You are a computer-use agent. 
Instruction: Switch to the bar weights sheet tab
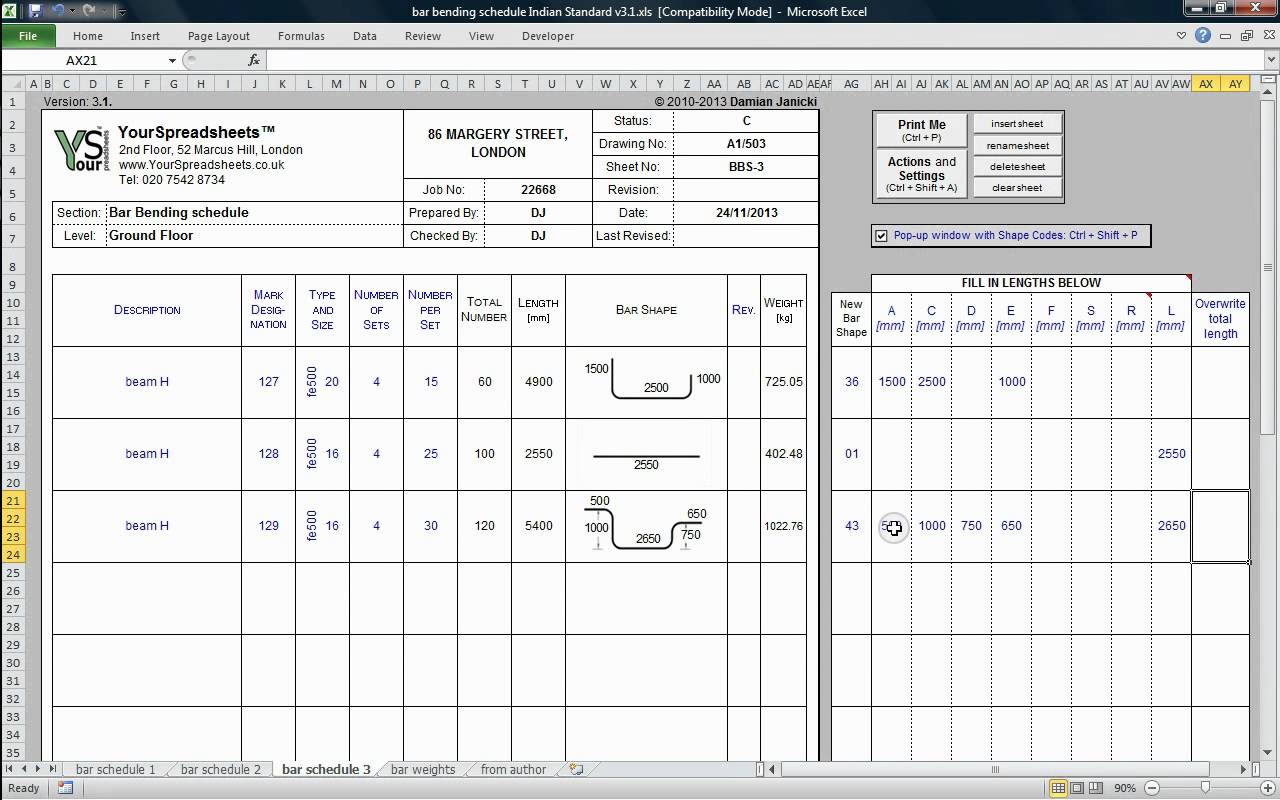click(x=422, y=770)
